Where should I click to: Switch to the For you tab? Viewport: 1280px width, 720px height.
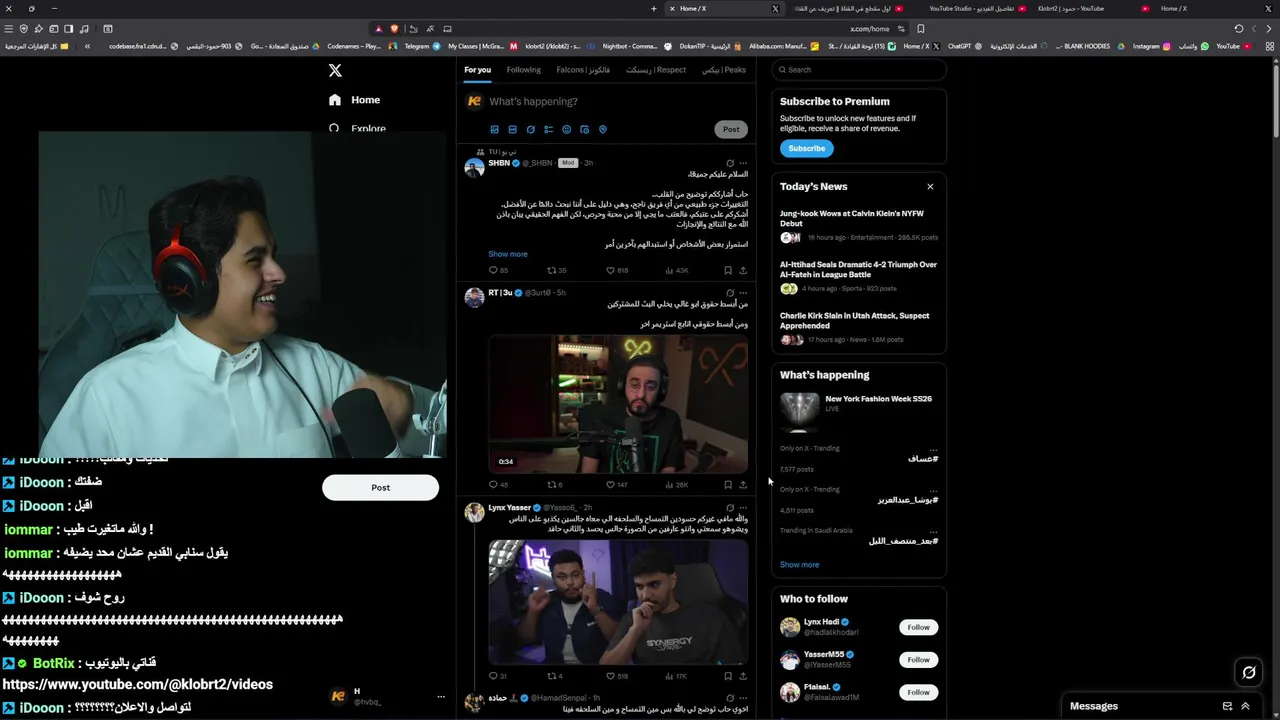click(477, 70)
